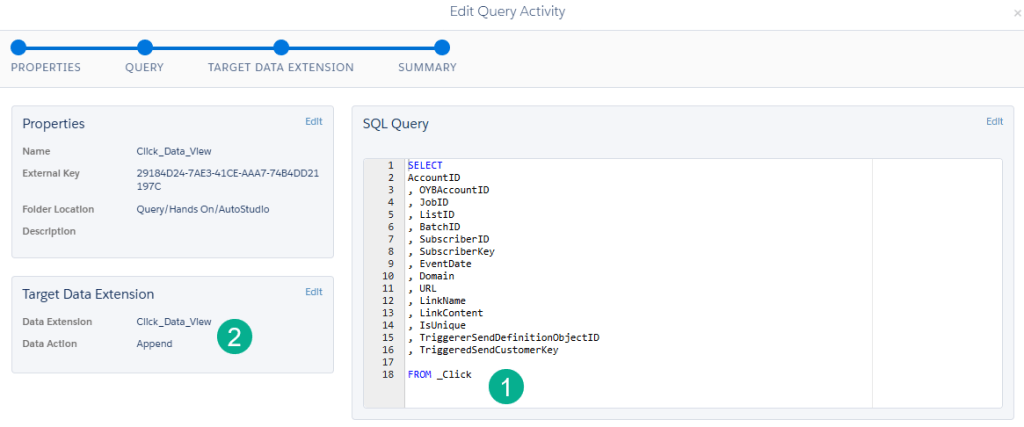The height and width of the screenshot is (427, 1024).
Task: Click the Target Data Extension step circle
Action: (281, 47)
